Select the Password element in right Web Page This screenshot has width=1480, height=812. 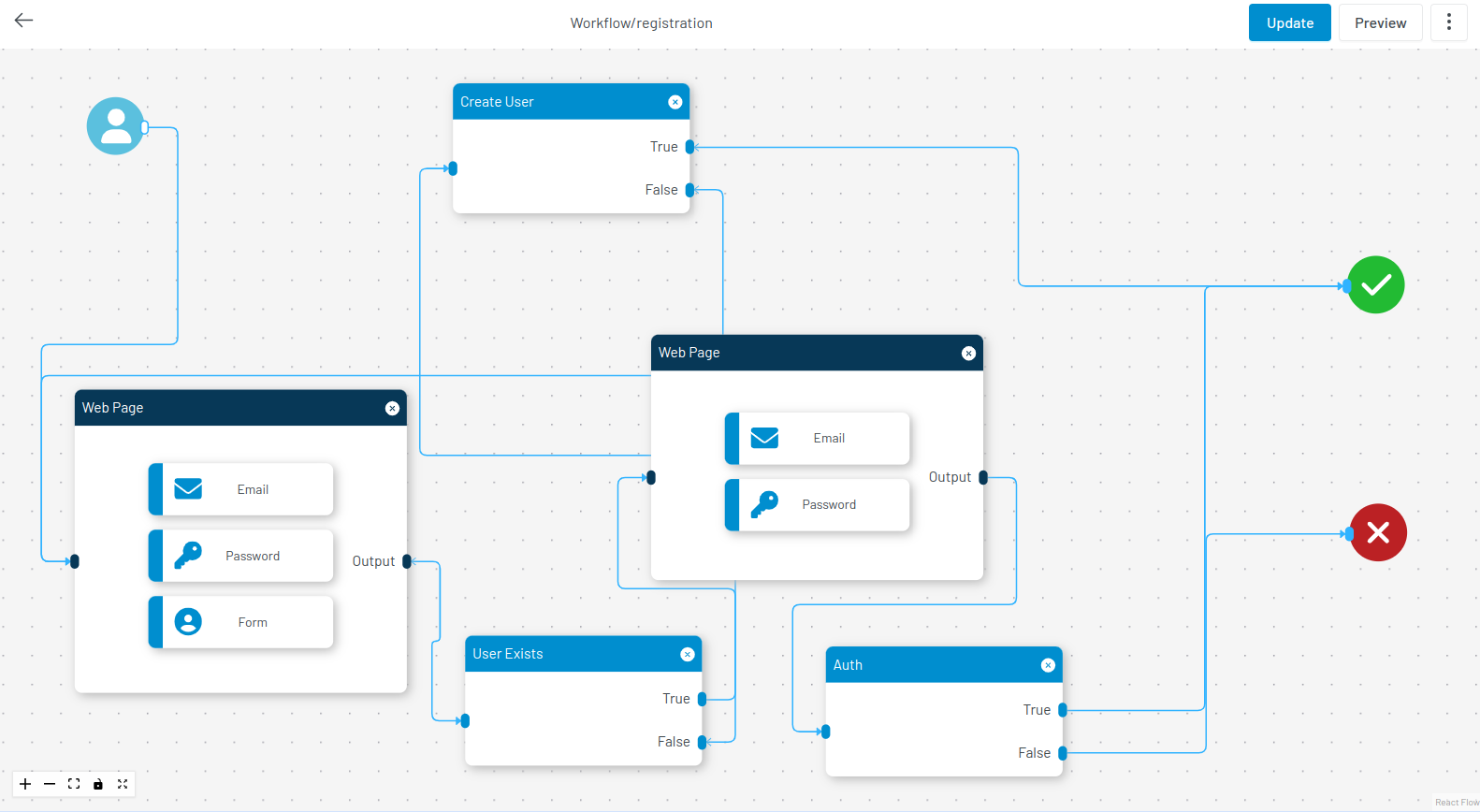[x=818, y=505]
